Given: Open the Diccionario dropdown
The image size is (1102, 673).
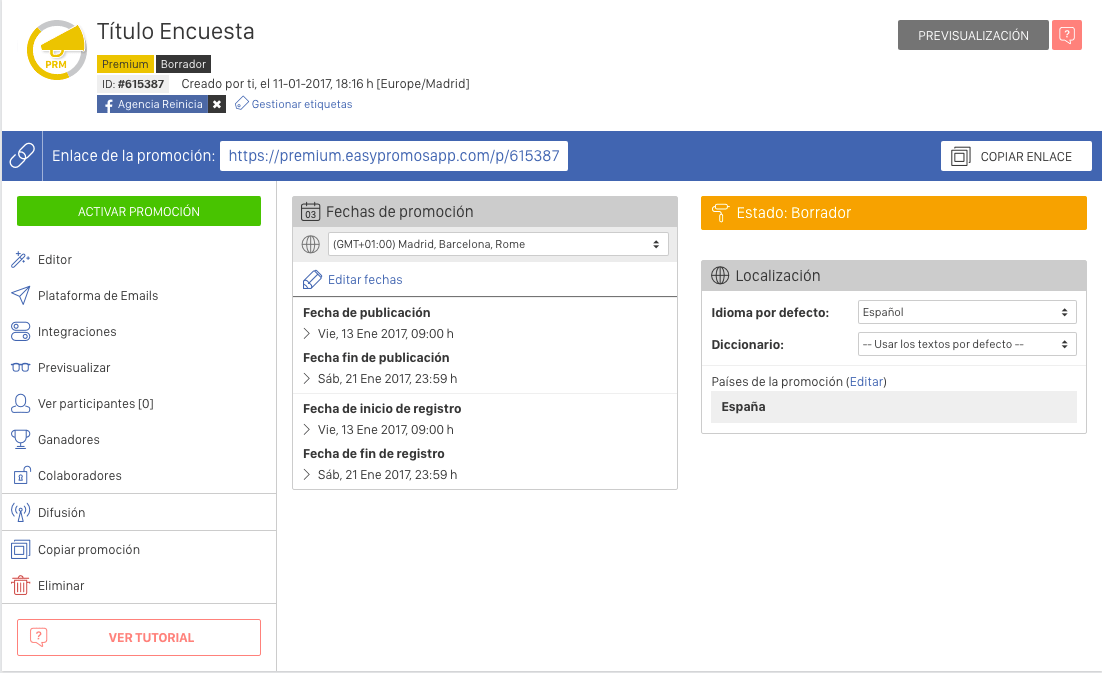Looking at the screenshot, I should point(967,343).
